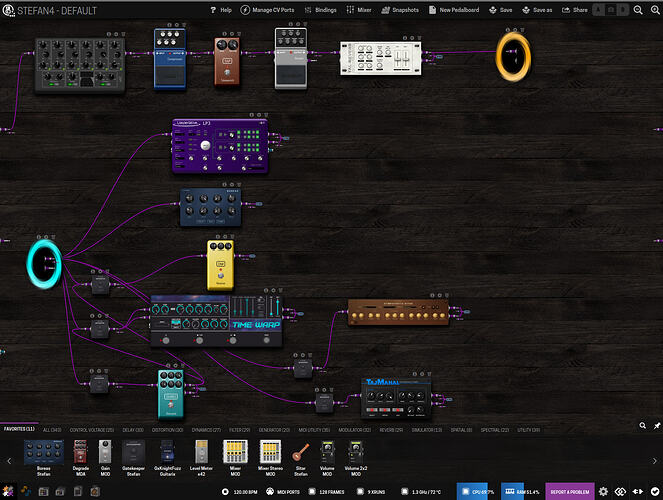Screen dimensions: 663x500
Task: Select the Gain MOD plugin thumbnail
Action: [x=105, y=458]
